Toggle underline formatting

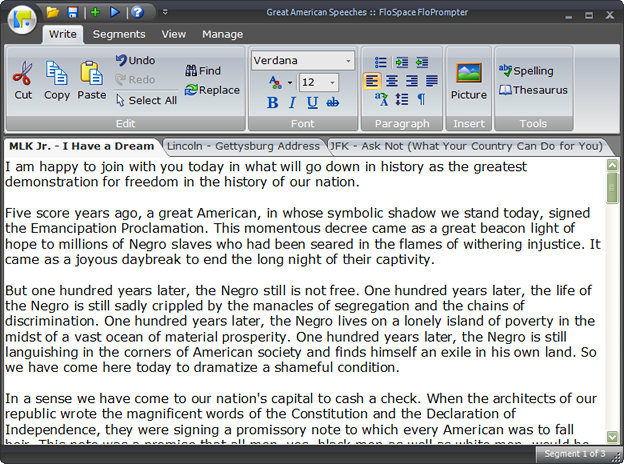pos(312,103)
